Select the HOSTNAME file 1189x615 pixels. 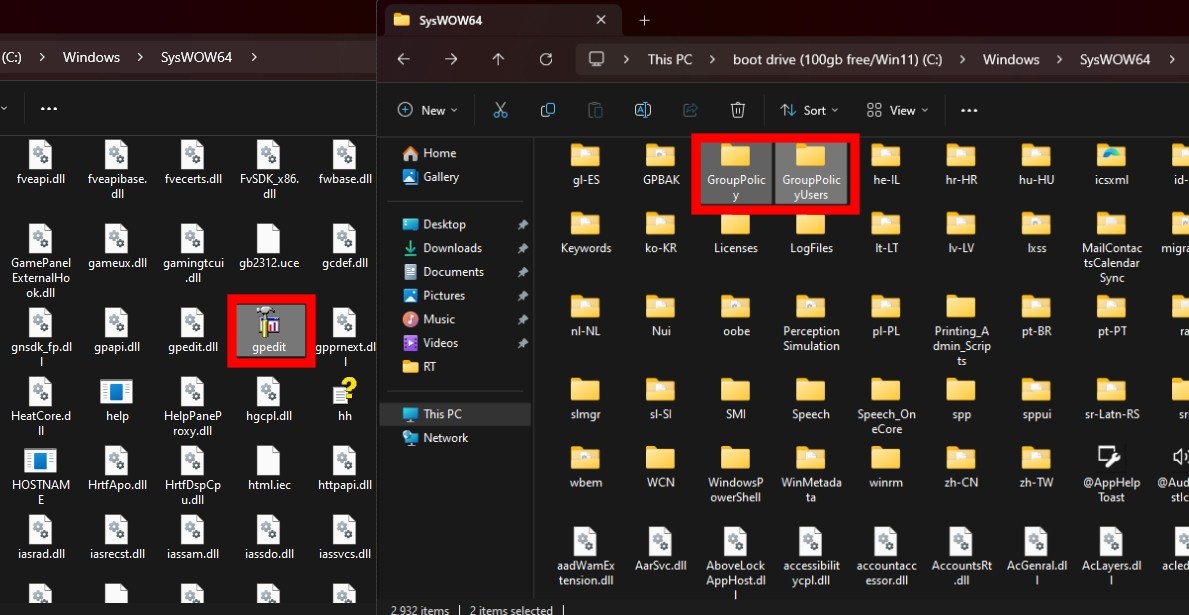40,476
